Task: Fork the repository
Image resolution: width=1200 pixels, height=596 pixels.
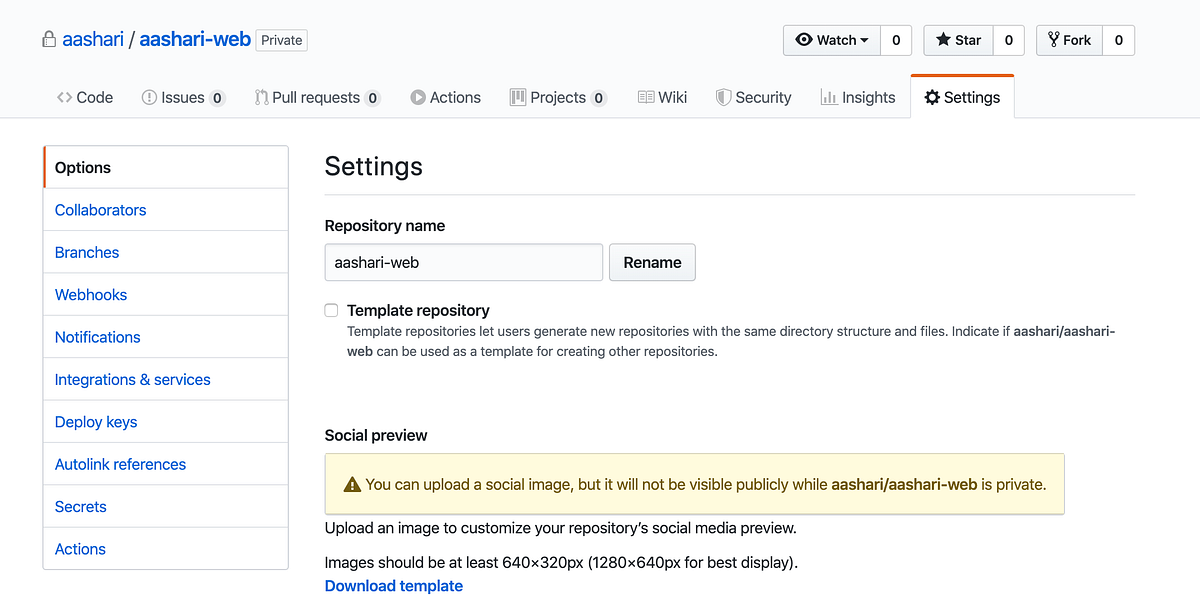Action: pos(1069,40)
